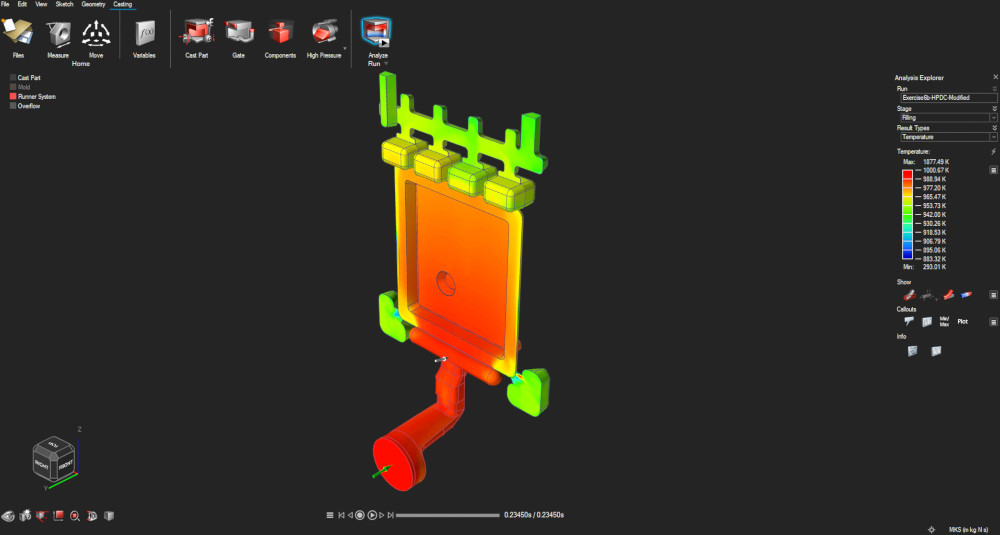The width and height of the screenshot is (1000, 535).
Task: Toggle Runner System visibility checkbox
Action: click(x=13, y=97)
